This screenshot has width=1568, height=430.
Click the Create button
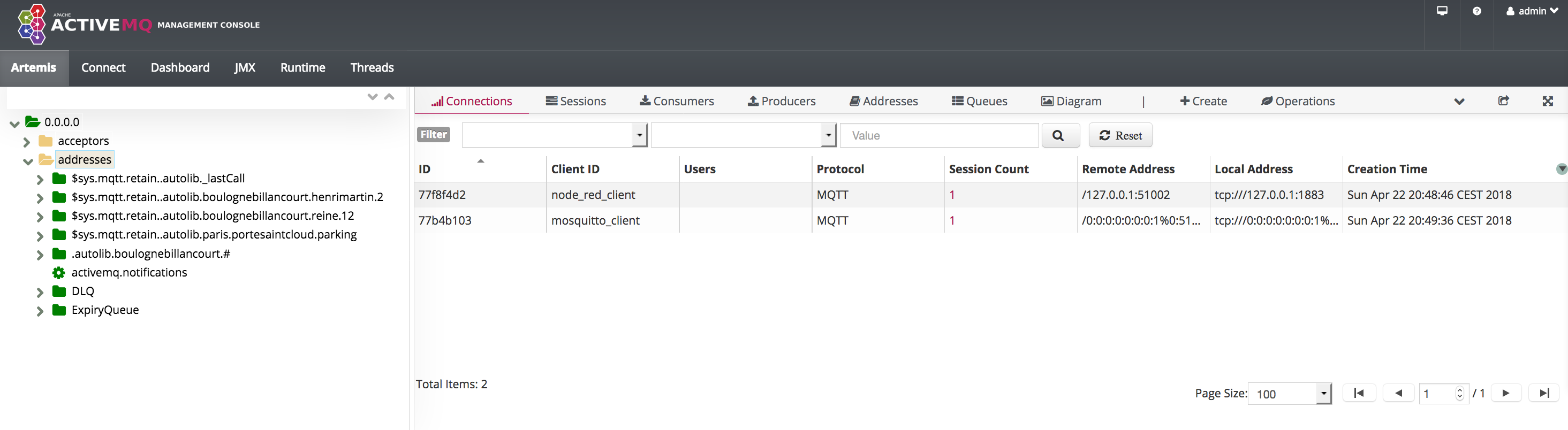pos(1203,101)
